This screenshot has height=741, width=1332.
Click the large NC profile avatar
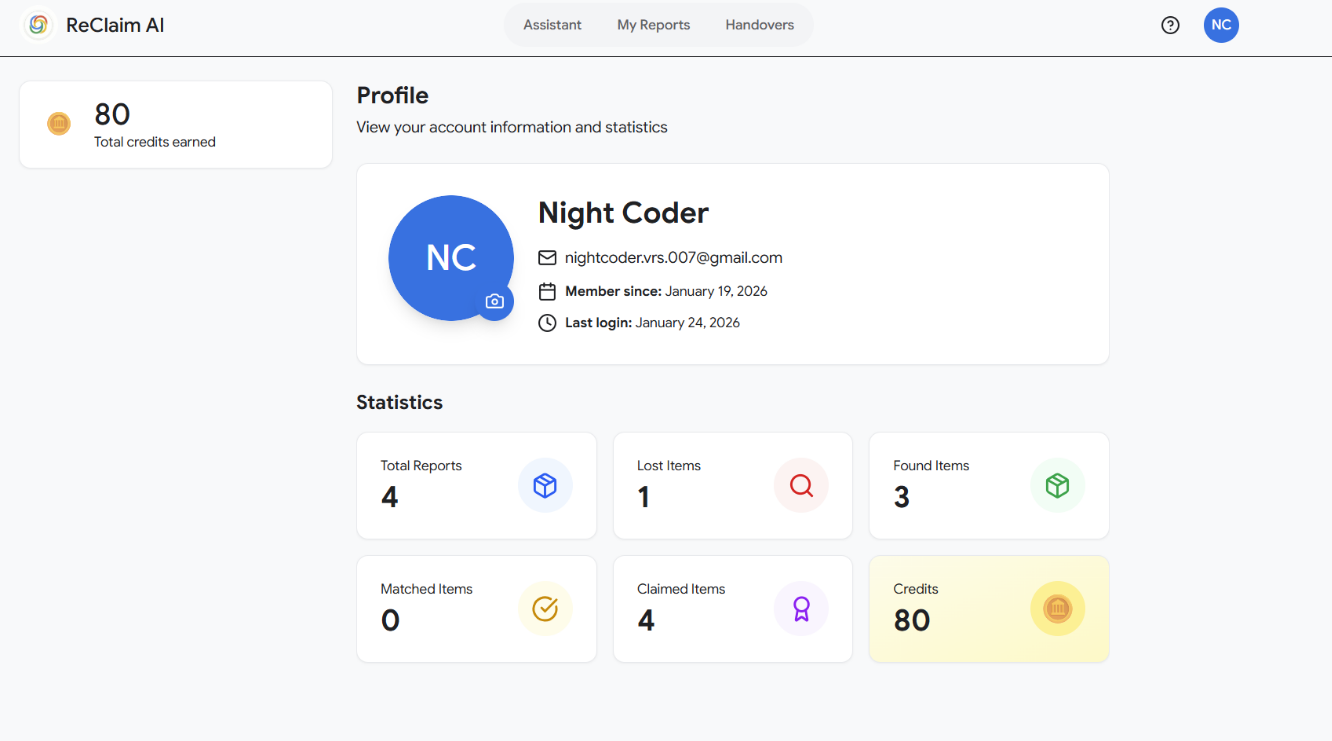pyautogui.click(x=451, y=258)
